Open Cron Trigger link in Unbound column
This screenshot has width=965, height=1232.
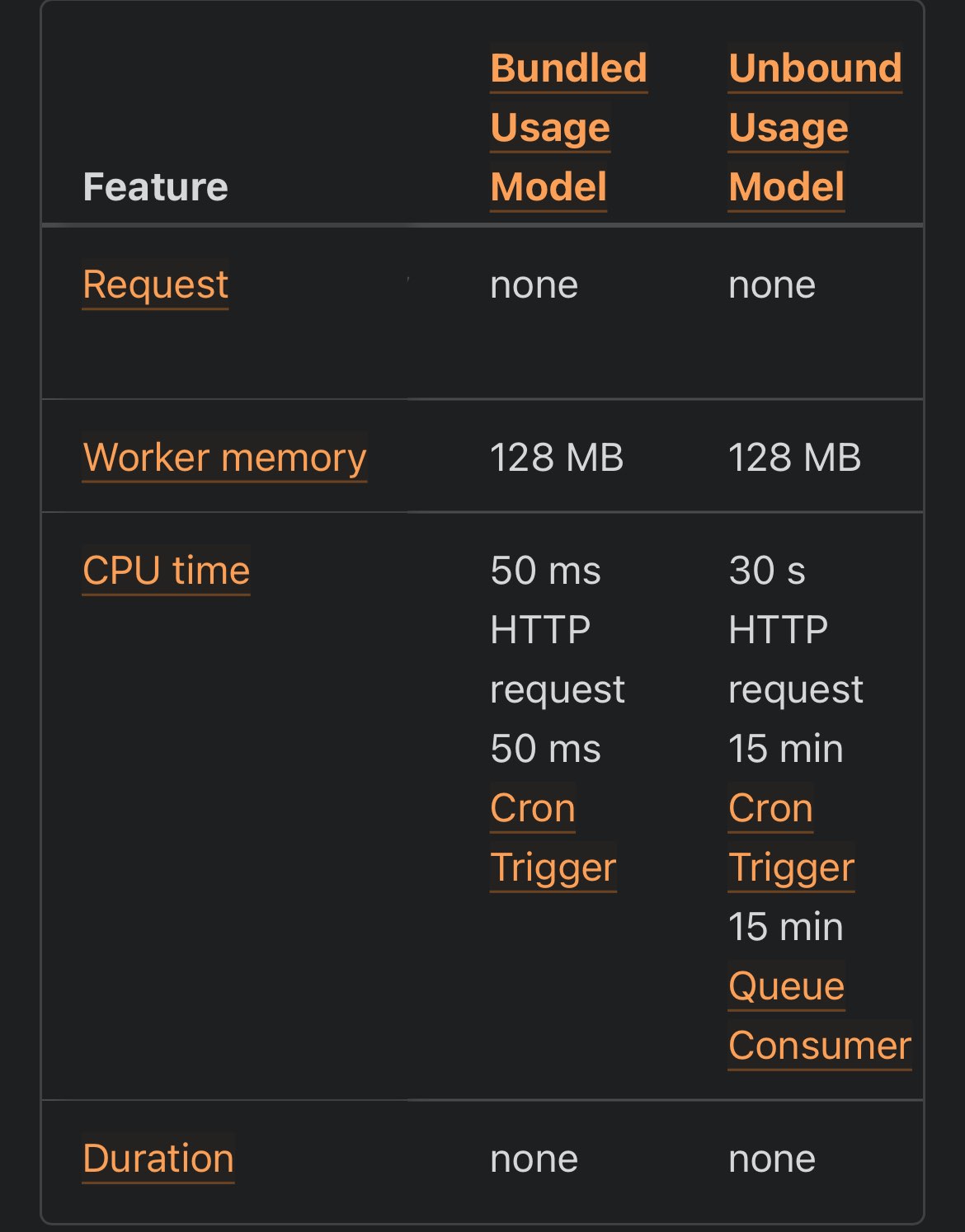(790, 837)
